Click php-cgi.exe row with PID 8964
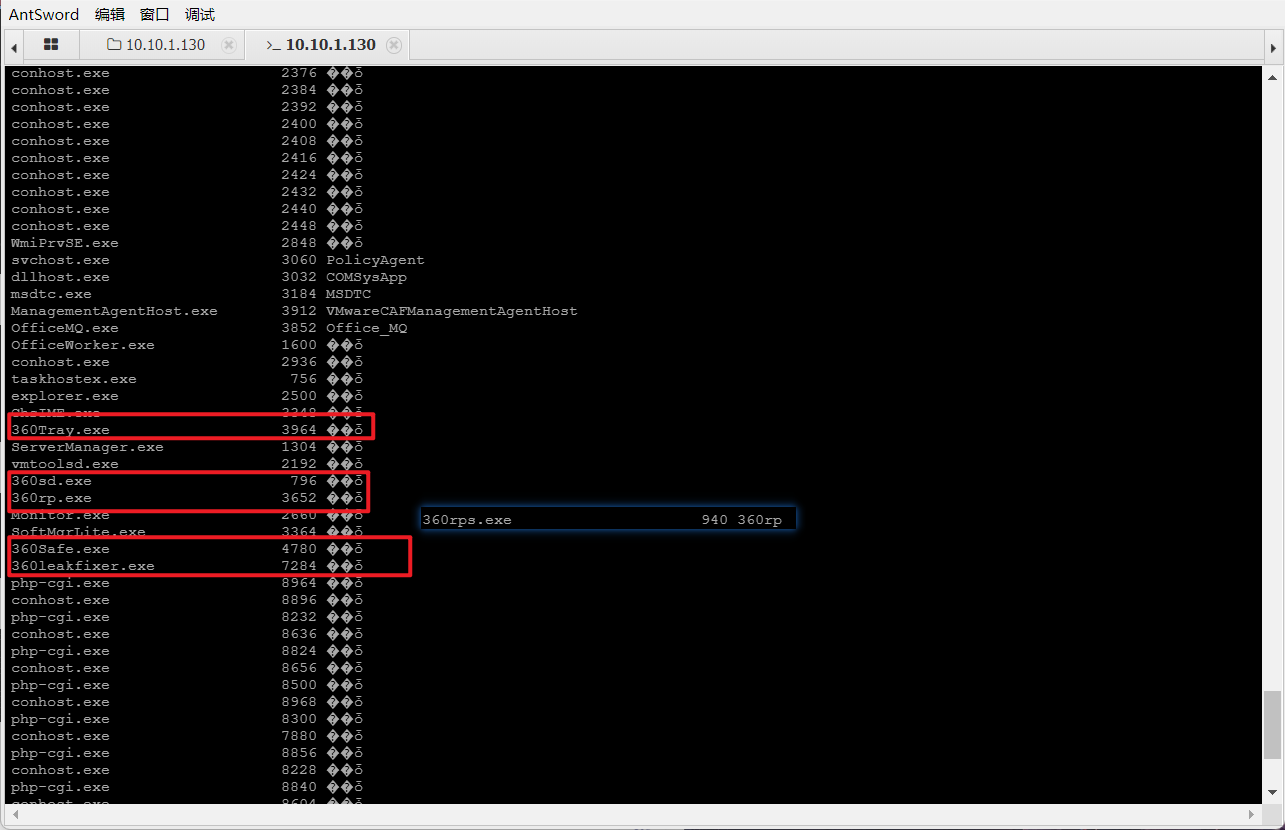Viewport: 1285px width, 830px height. pos(187,583)
